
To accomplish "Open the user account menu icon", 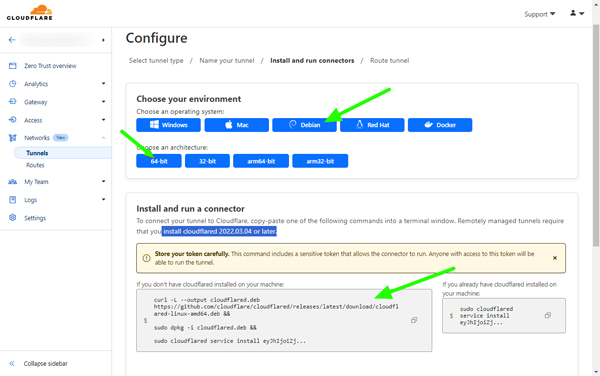I will pos(577,13).
